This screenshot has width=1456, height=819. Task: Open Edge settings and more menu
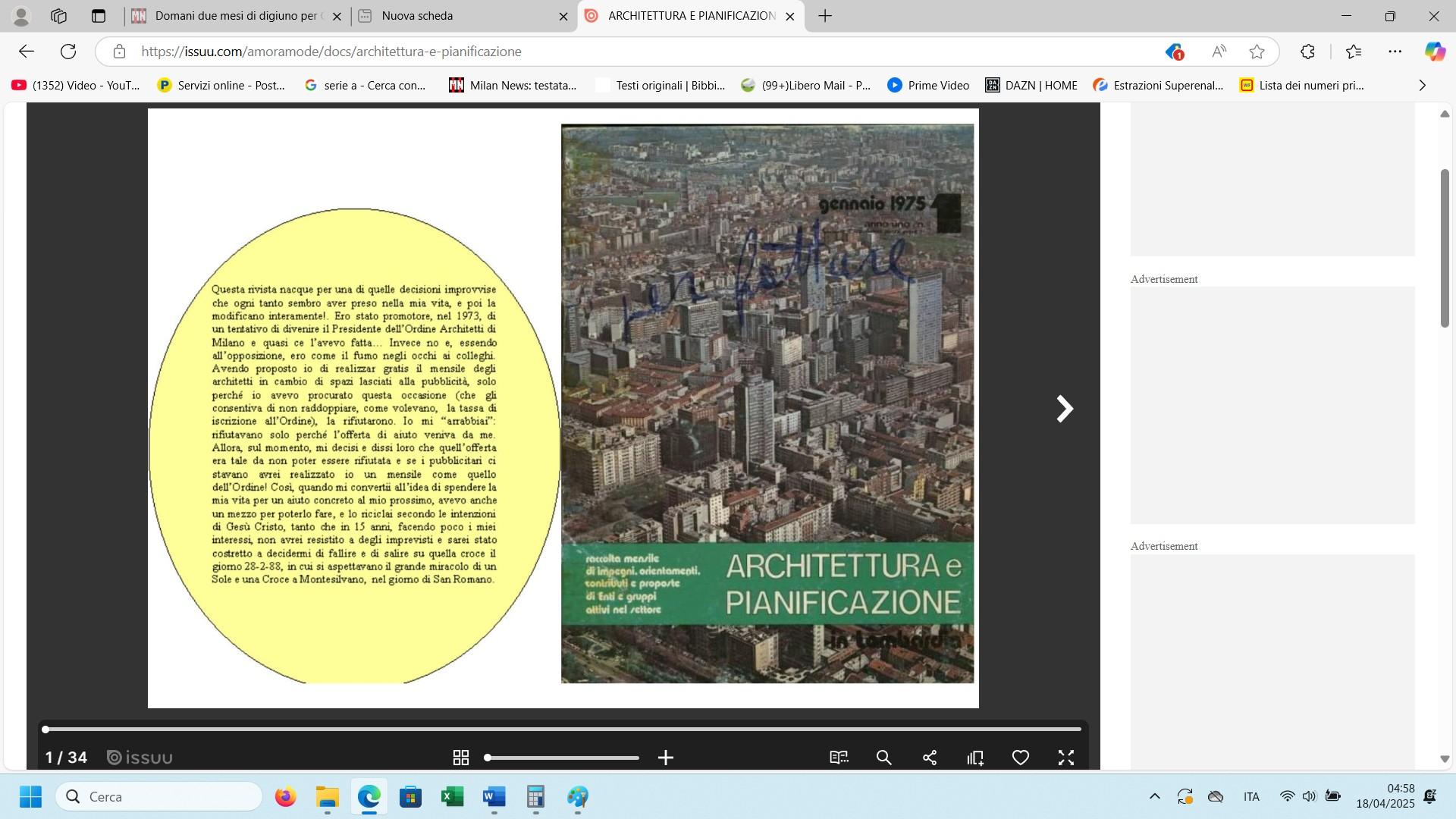click(x=1395, y=52)
